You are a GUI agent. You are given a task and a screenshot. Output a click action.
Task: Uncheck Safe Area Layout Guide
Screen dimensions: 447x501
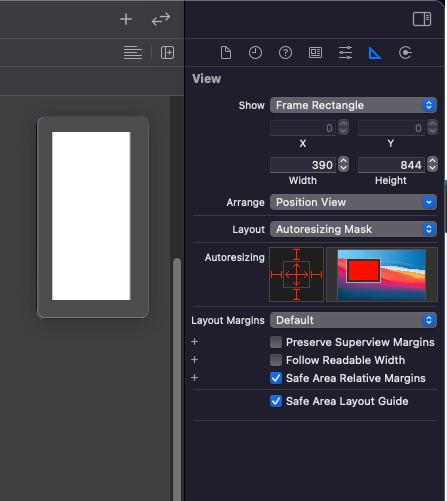[x=276, y=401]
